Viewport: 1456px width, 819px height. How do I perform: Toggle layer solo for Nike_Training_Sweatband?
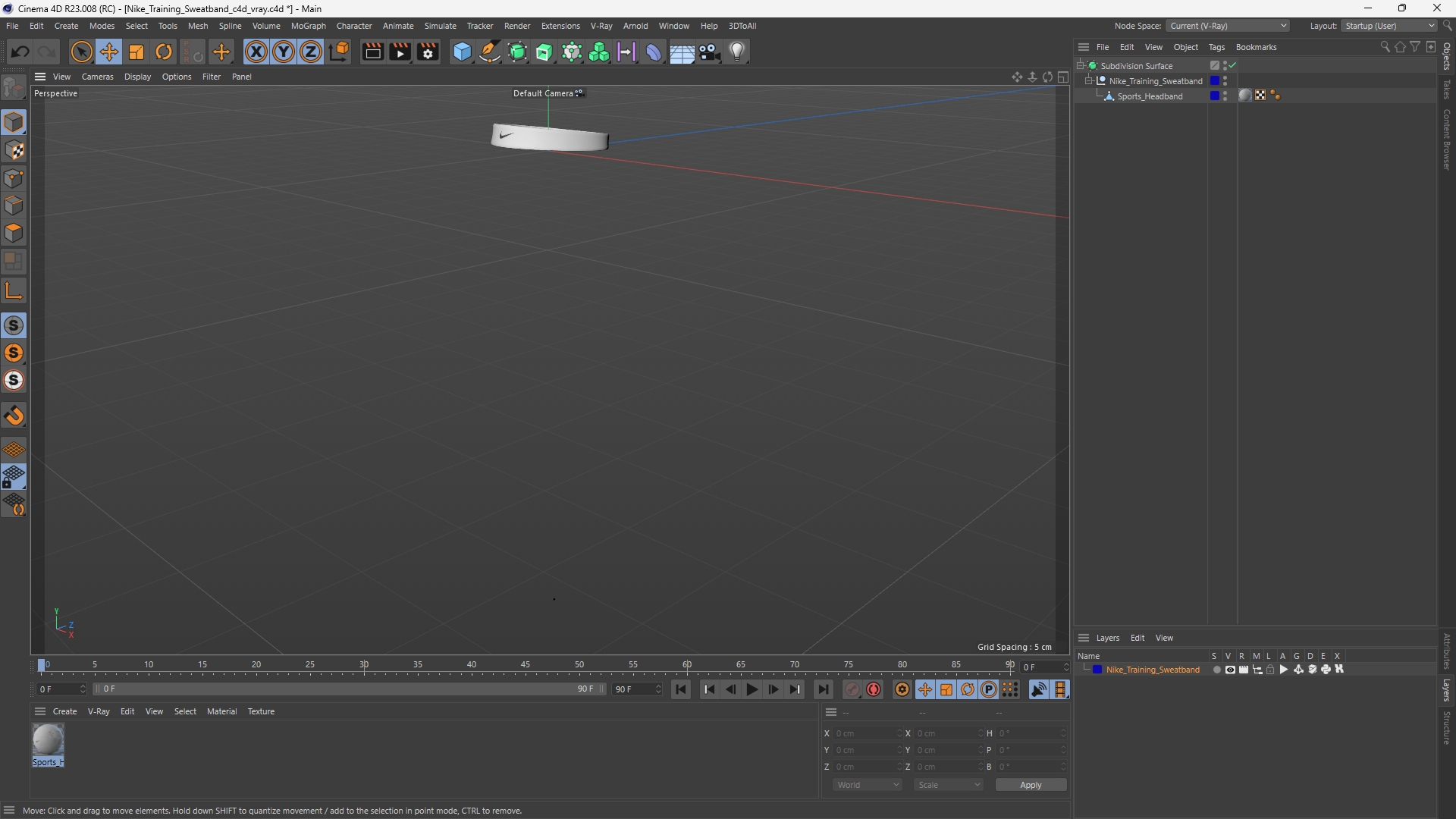coord(1216,670)
